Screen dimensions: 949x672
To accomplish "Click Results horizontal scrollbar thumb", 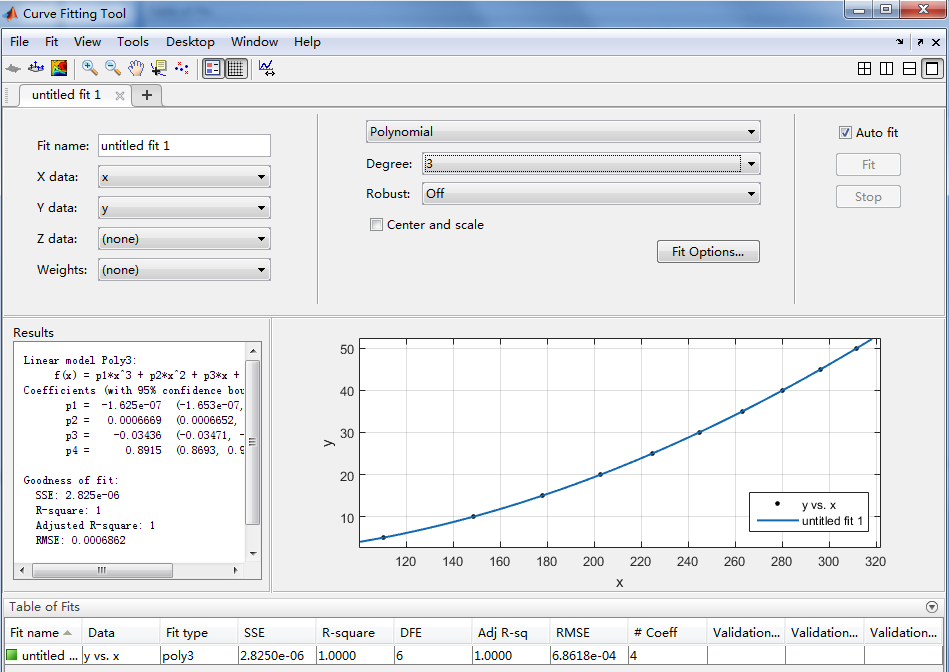I will (x=102, y=570).
